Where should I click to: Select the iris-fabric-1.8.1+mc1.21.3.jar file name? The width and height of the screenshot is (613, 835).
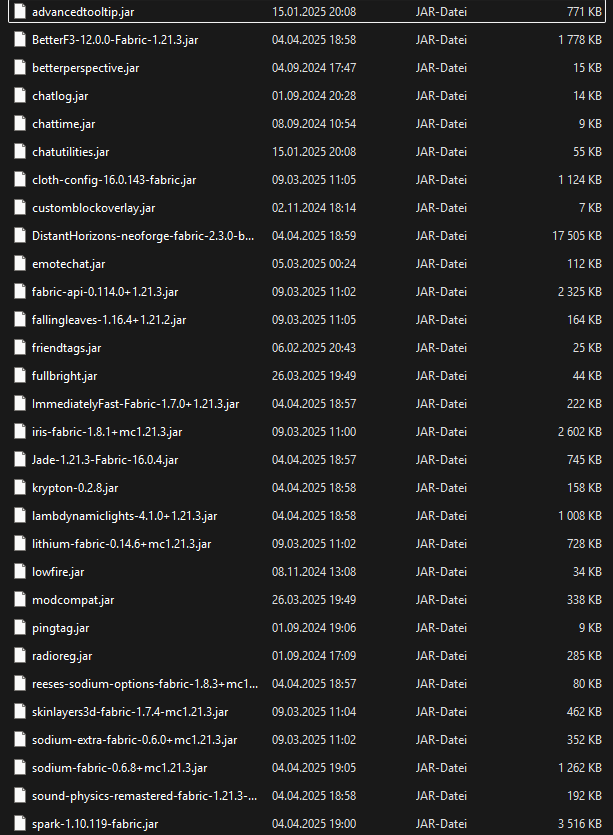(107, 431)
